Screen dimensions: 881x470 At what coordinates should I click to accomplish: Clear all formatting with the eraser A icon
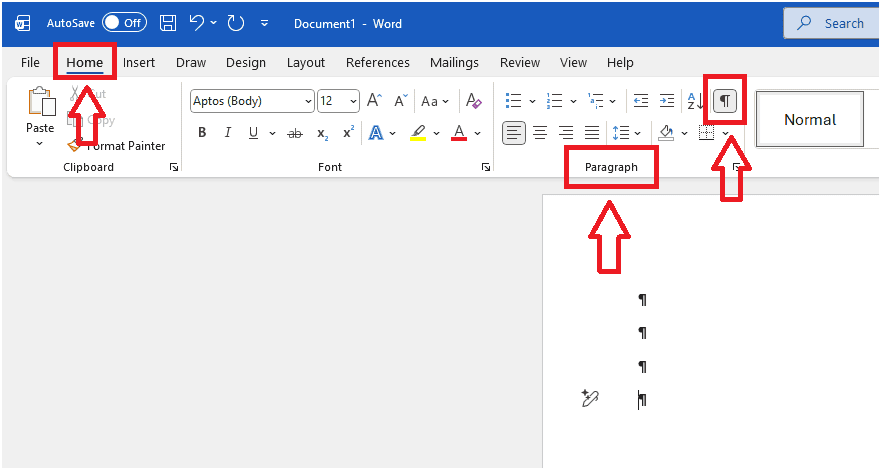pos(474,101)
